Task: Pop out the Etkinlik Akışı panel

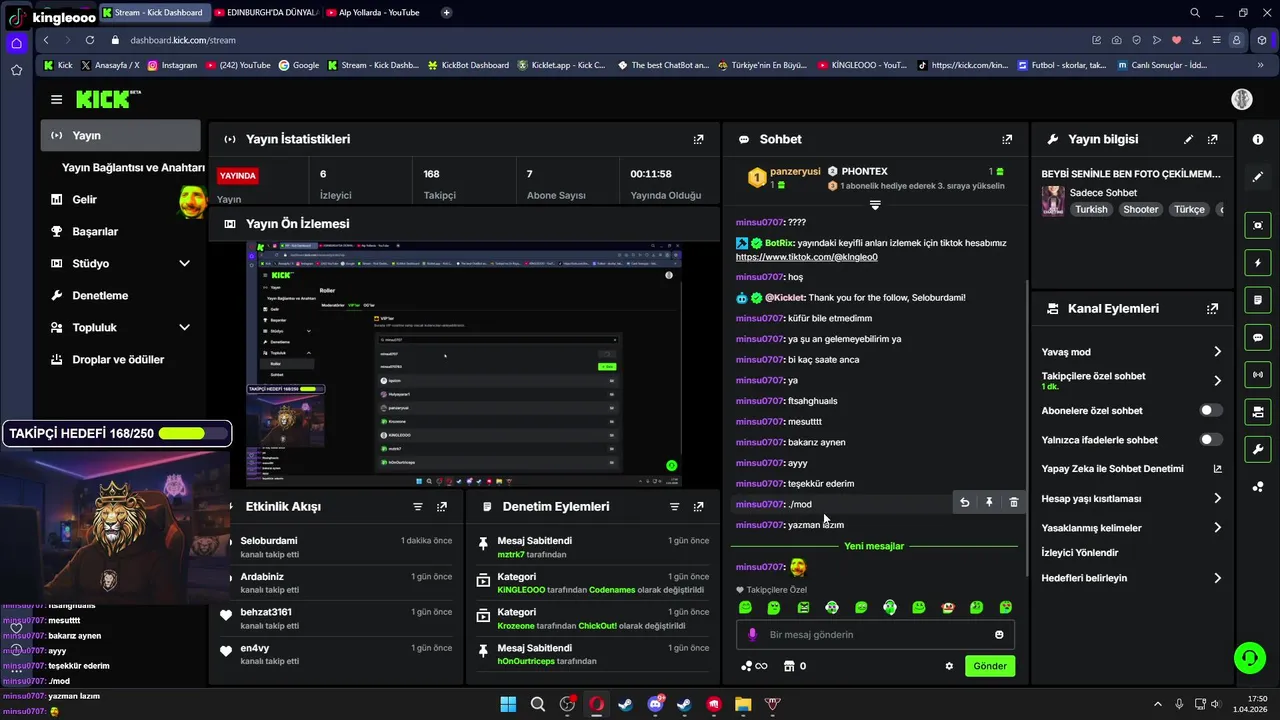Action: (x=442, y=507)
